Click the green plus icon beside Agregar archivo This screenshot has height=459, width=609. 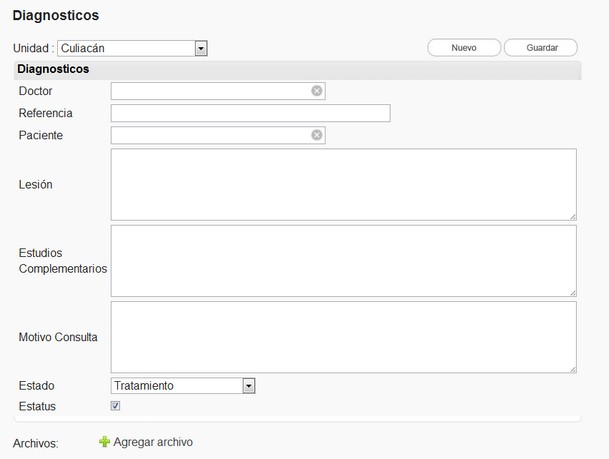104,442
